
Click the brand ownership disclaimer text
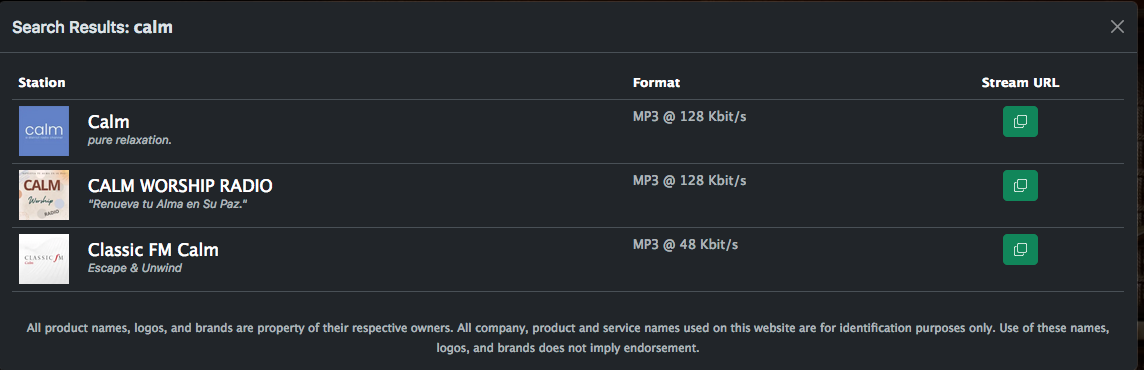tap(568, 338)
